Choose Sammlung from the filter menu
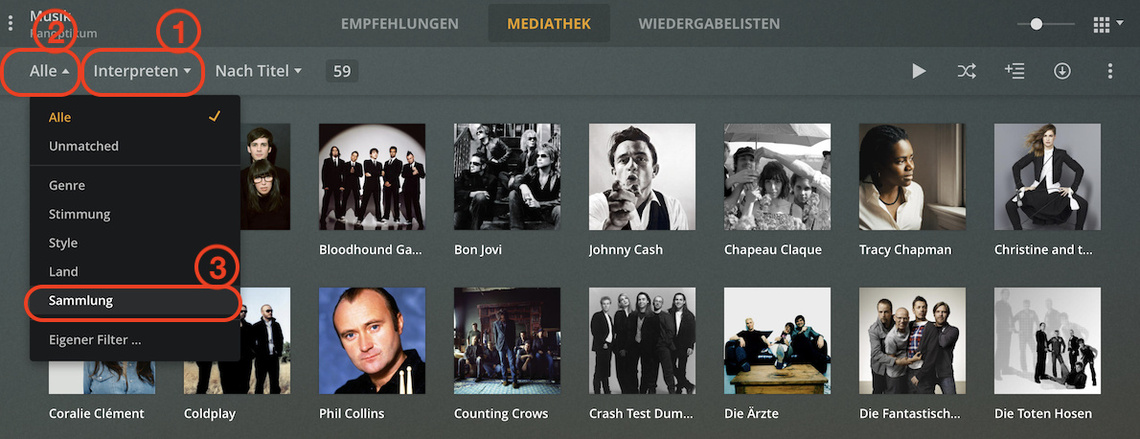This screenshot has width=1140, height=439. click(x=135, y=300)
